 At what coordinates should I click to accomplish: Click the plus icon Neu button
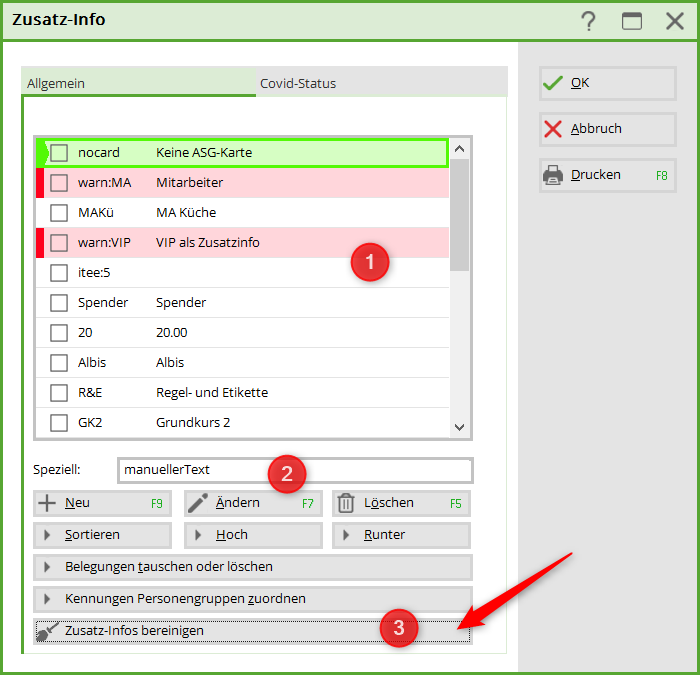(102, 503)
